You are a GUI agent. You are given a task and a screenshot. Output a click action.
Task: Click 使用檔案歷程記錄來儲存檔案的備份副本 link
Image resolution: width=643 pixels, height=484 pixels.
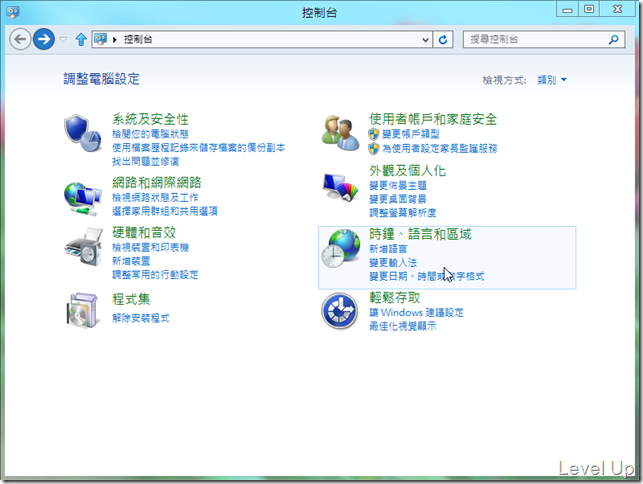click(198, 148)
